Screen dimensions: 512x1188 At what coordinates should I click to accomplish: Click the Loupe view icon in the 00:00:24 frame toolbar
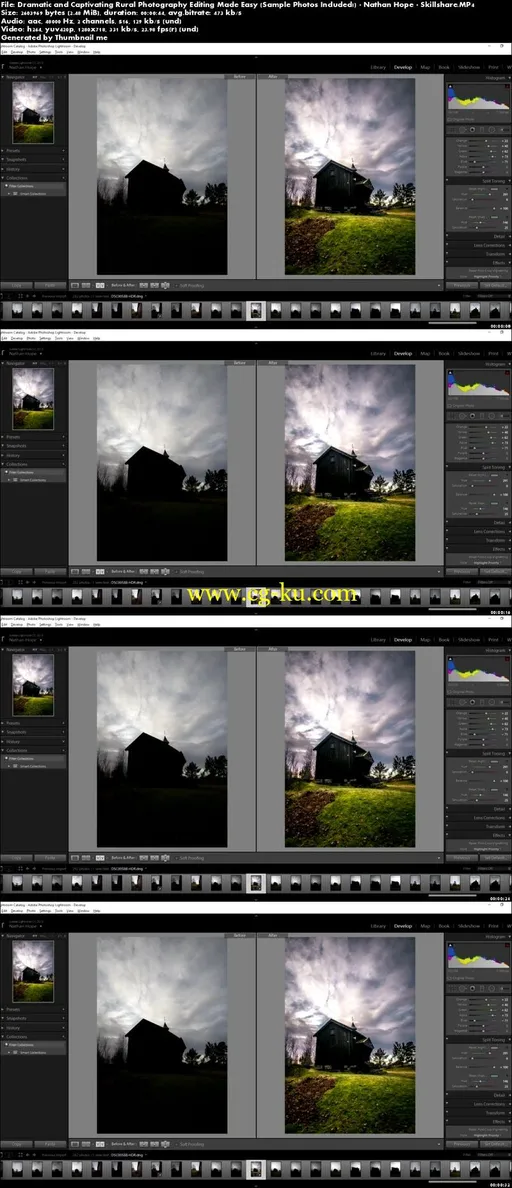75,858
